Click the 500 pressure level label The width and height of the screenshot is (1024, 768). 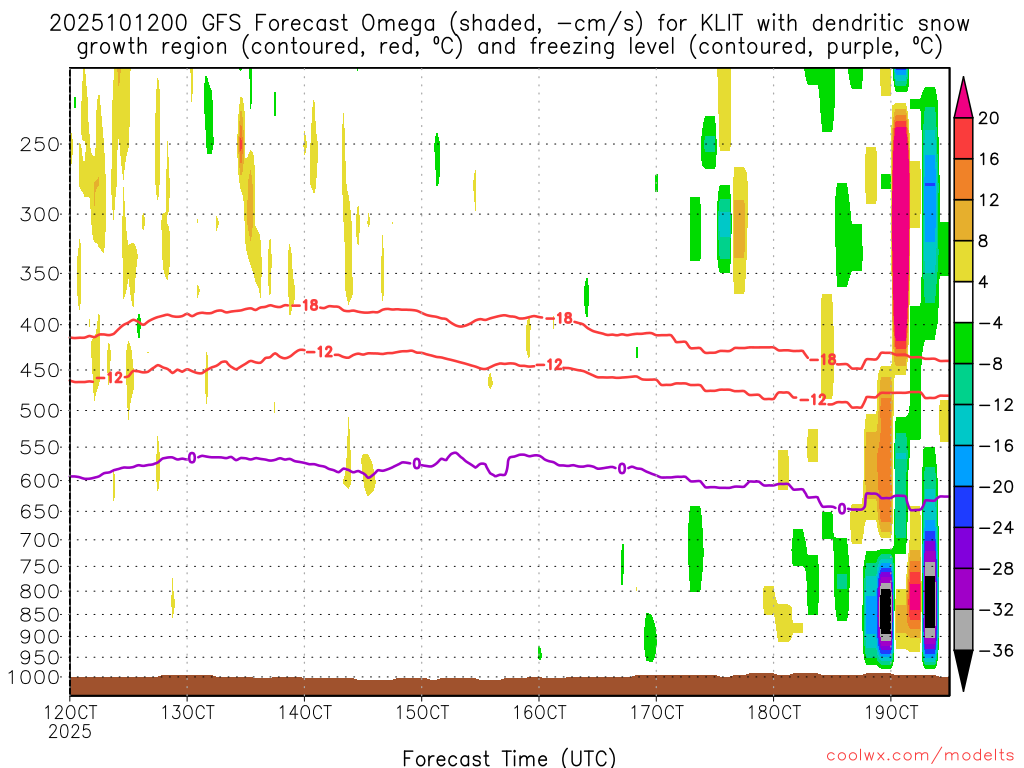[40, 411]
